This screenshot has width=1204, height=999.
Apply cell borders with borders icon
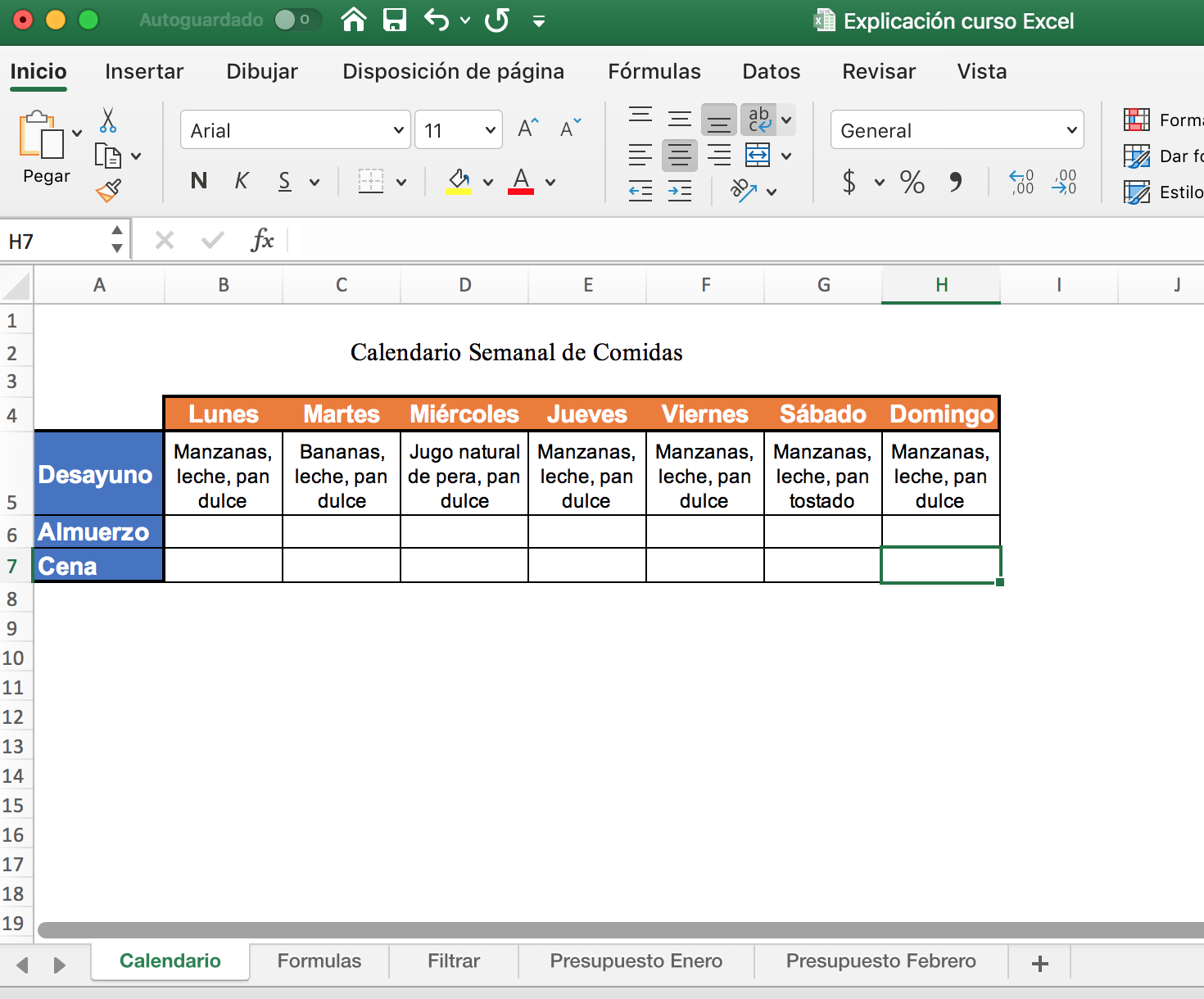point(371,181)
